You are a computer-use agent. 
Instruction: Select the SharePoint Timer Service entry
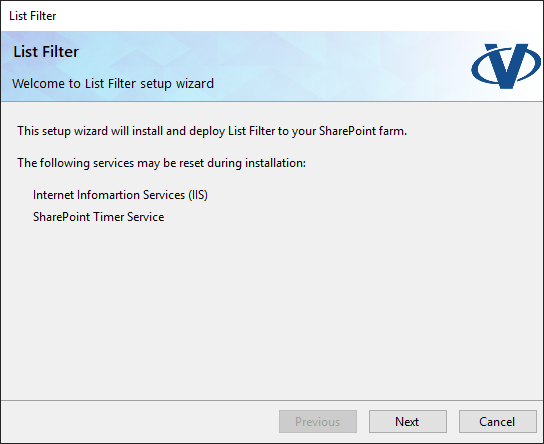(99, 217)
